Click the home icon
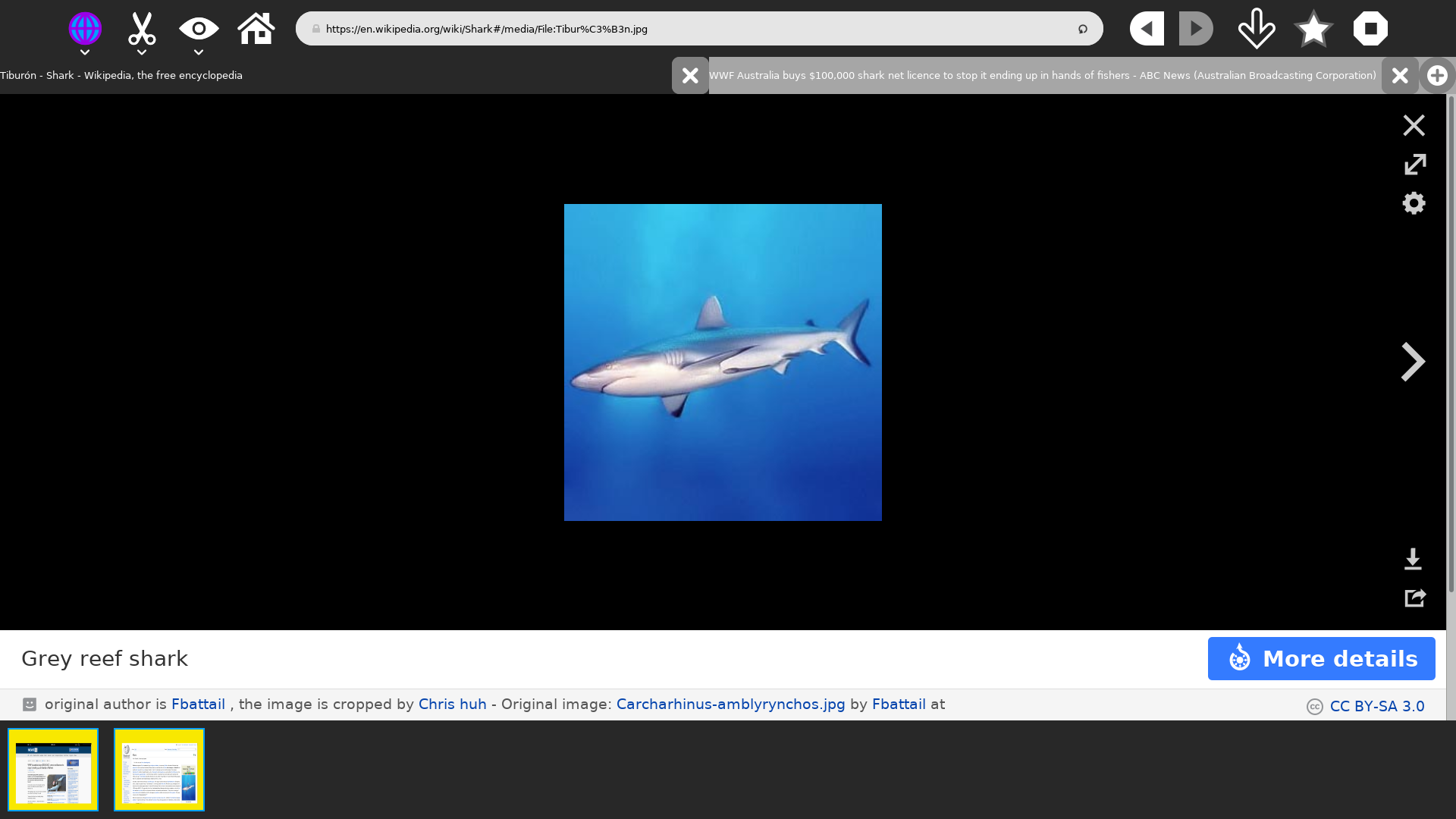Image resolution: width=1456 pixels, height=819 pixels. [256, 29]
